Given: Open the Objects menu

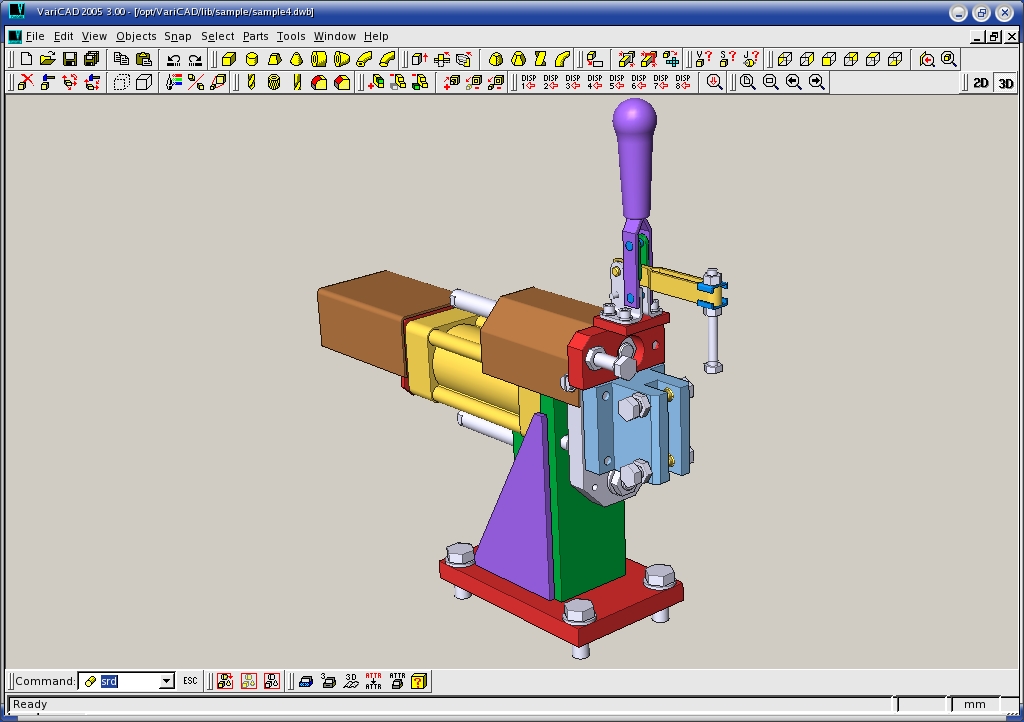Looking at the screenshot, I should coord(136,36).
